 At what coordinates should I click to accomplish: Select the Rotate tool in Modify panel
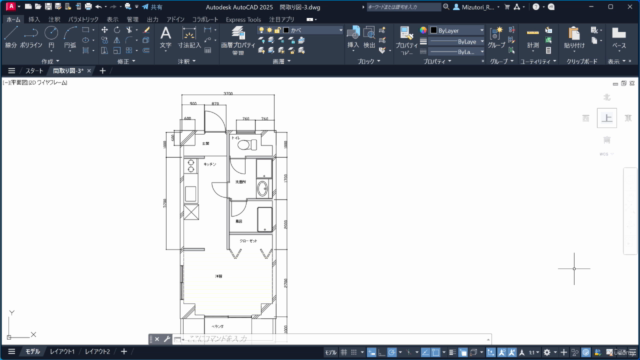[x=117, y=30]
